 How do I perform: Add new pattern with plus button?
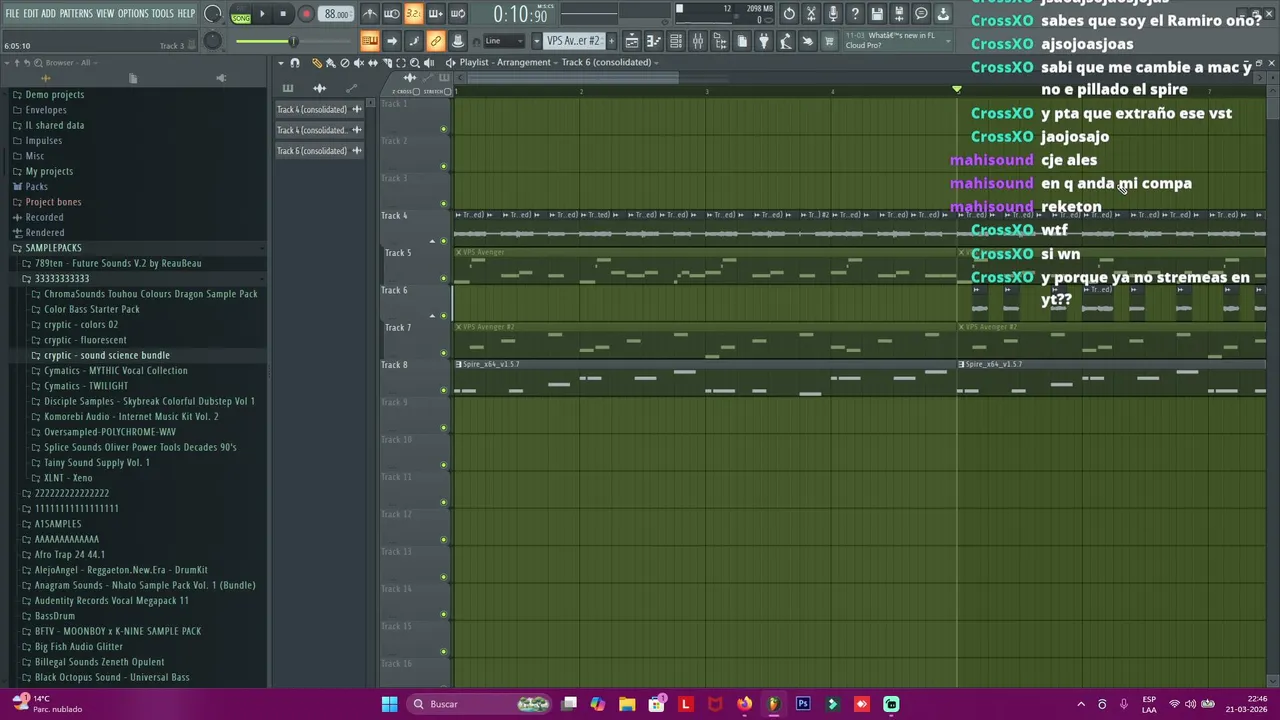[611, 41]
